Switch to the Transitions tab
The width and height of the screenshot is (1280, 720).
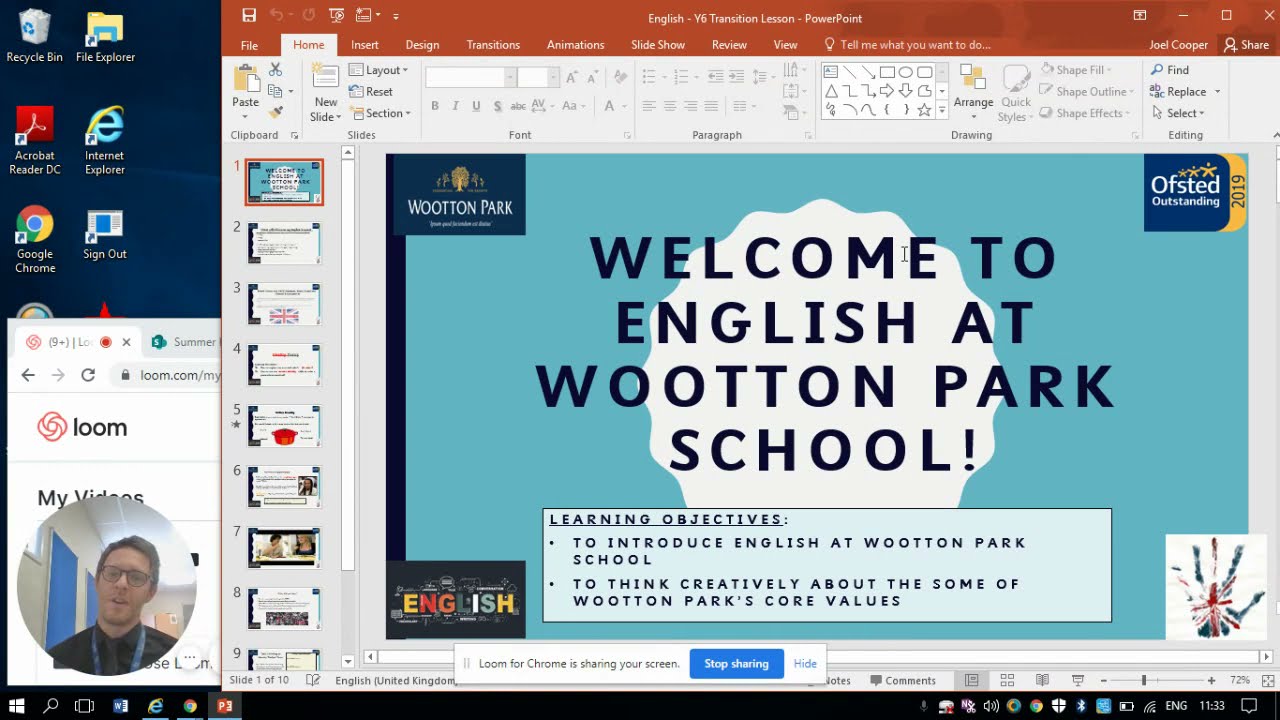tap(493, 45)
